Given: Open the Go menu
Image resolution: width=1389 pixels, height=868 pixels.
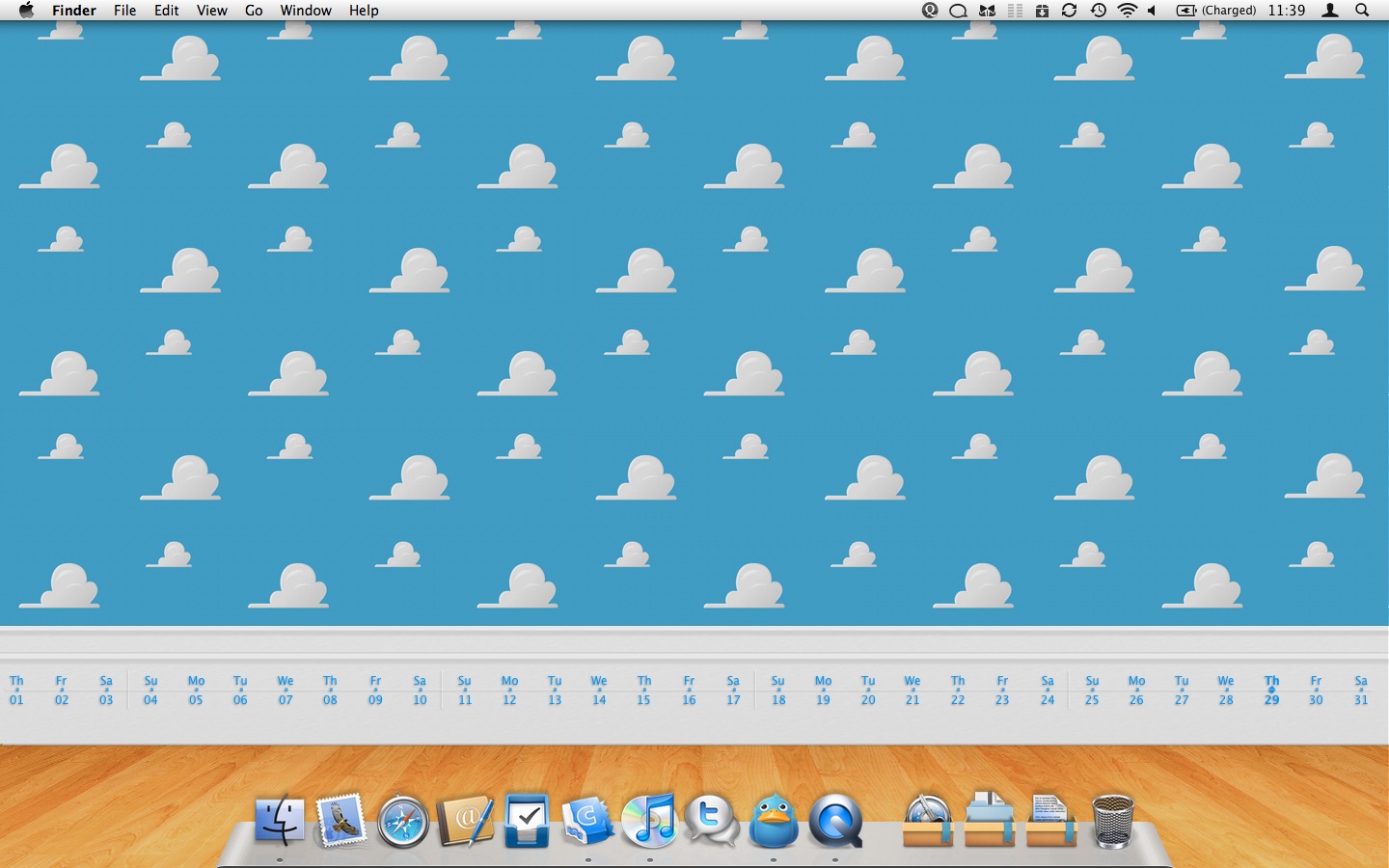Looking at the screenshot, I should click(x=254, y=11).
